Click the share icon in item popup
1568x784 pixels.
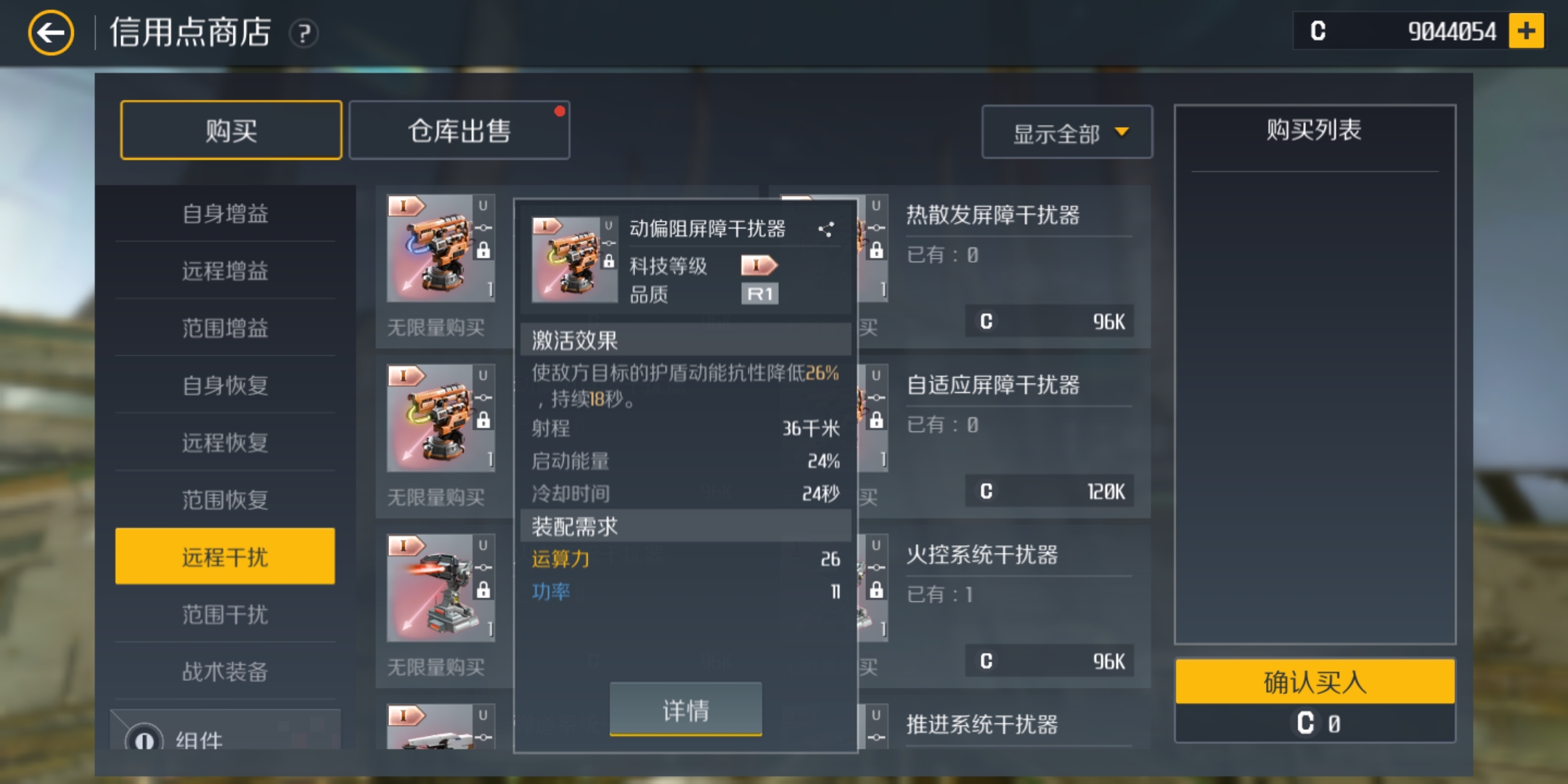(825, 229)
